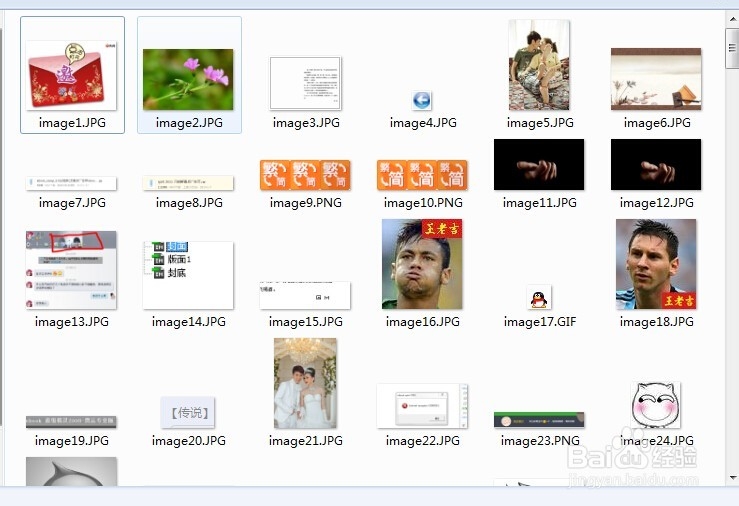Click the file name image12.JPG
Image resolution: width=739 pixels, height=506 pixels.
pyautogui.click(x=657, y=203)
